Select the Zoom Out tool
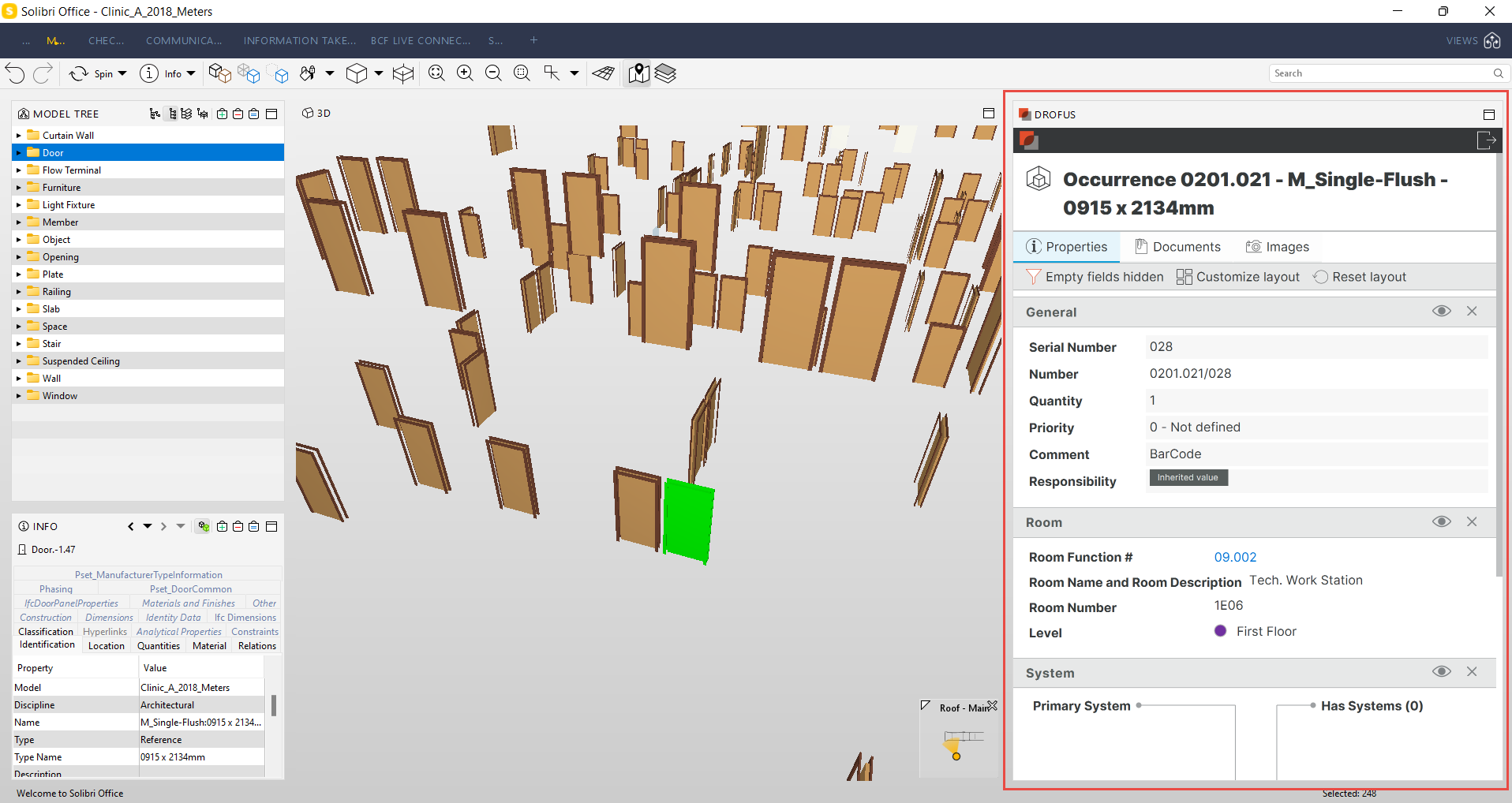Image resolution: width=1512 pixels, height=803 pixels. [493, 73]
